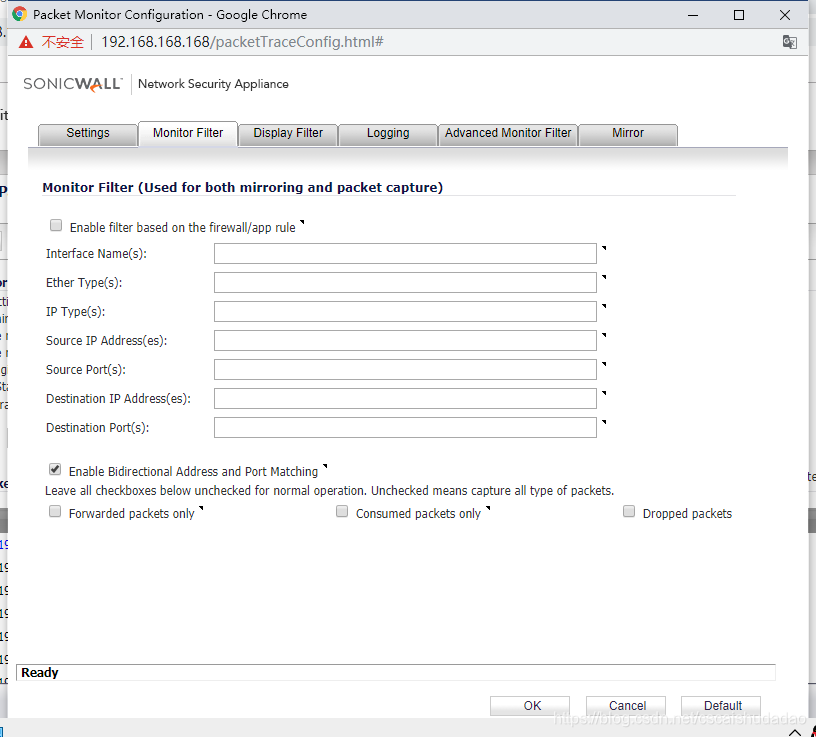Click tooltip marker beside Destination Port(s) field
Viewport: 816px width, 737px height.
coord(604,423)
